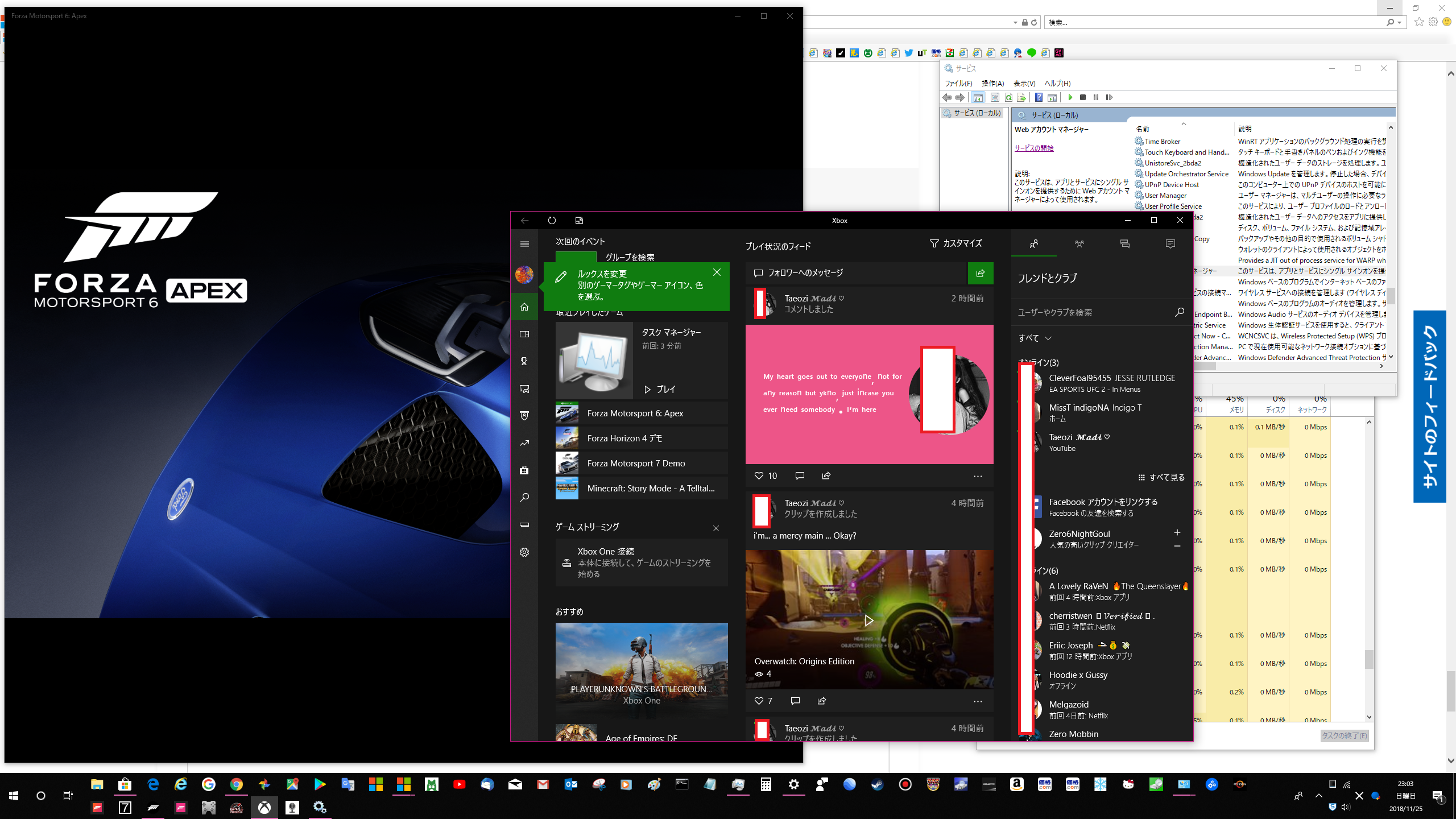Stop the service in Services toolbar
This screenshot has width=1456, height=819.
[1083, 97]
